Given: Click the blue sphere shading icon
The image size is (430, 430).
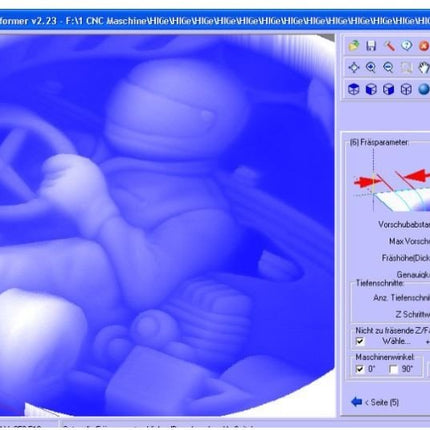Looking at the screenshot, I should coord(424,89).
